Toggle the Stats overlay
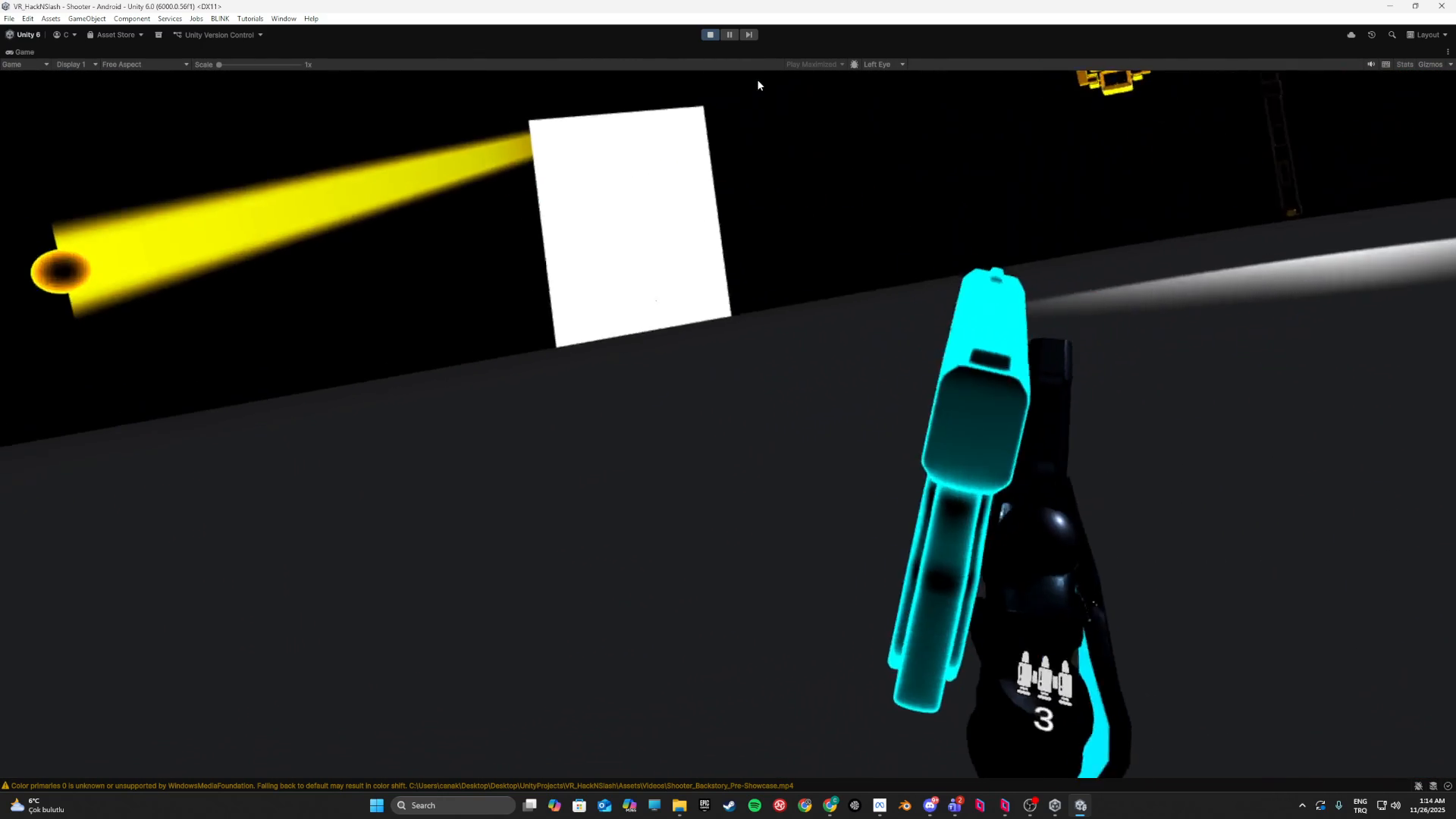Screen dimensions: 1456x819 [x=1405, y=64]
